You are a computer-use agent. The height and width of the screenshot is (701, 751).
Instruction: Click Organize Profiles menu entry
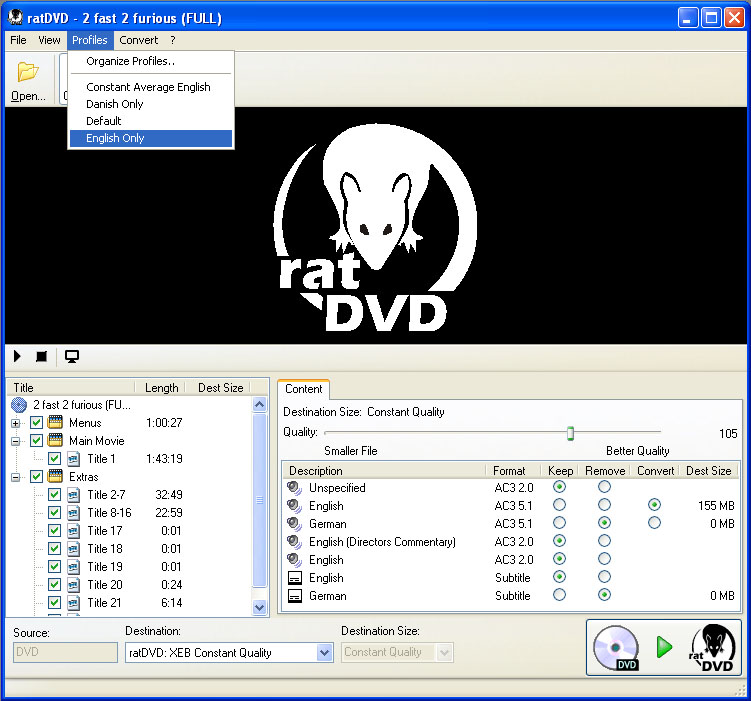[x=130, y=62]
